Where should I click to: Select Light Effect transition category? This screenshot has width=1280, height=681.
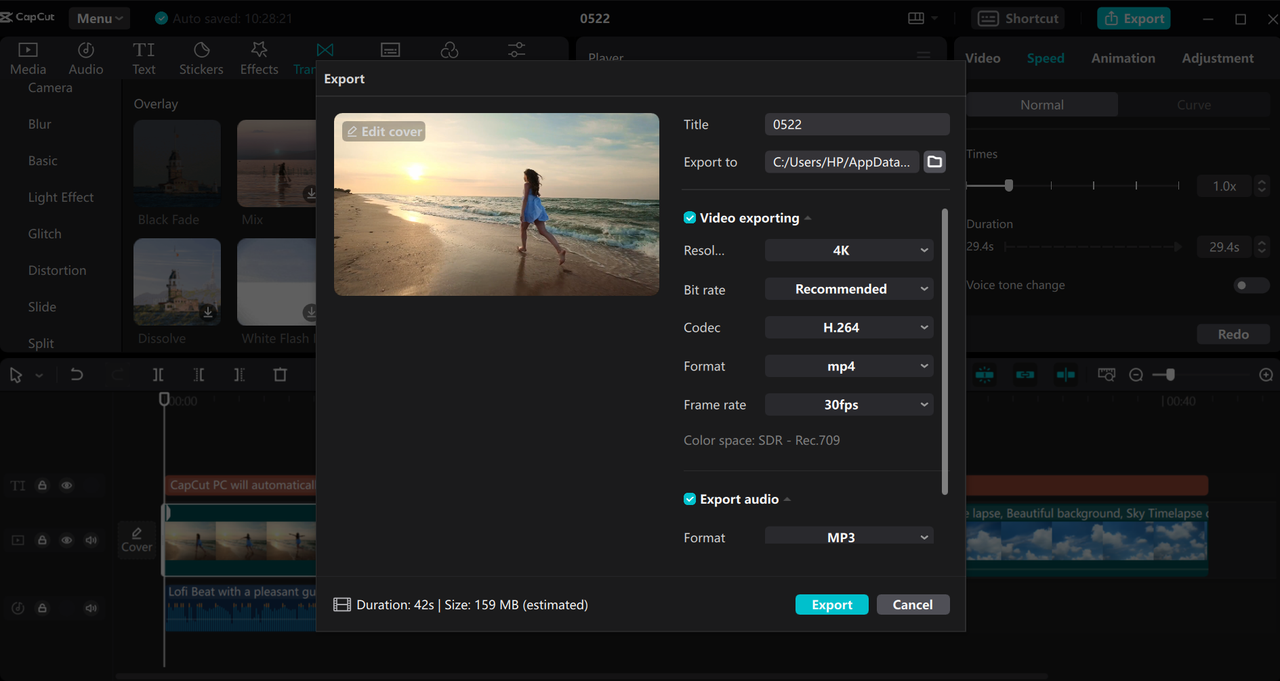coord(61,197)
